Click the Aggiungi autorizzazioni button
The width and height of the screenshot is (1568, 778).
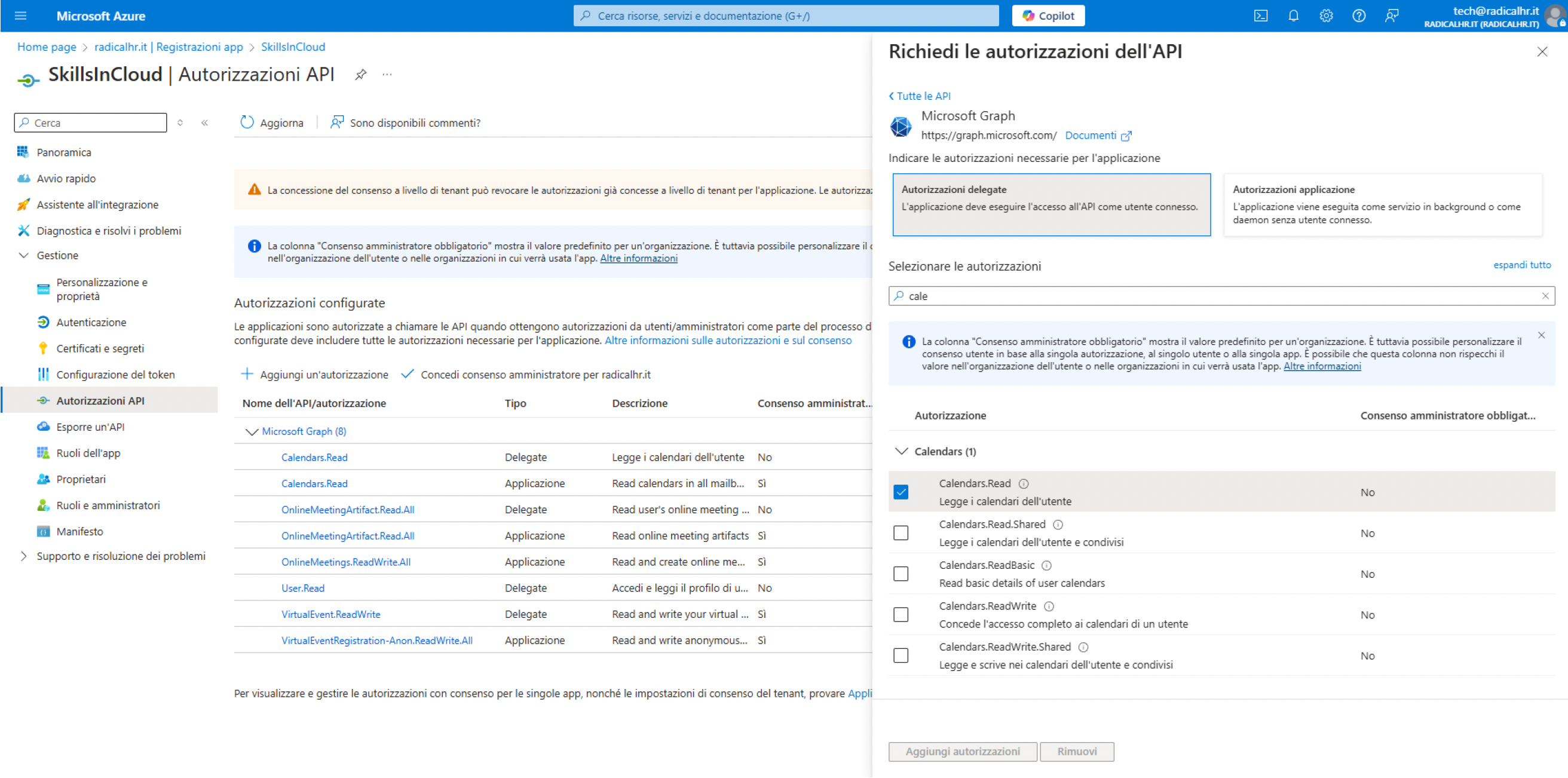click(x=962, y=752)
